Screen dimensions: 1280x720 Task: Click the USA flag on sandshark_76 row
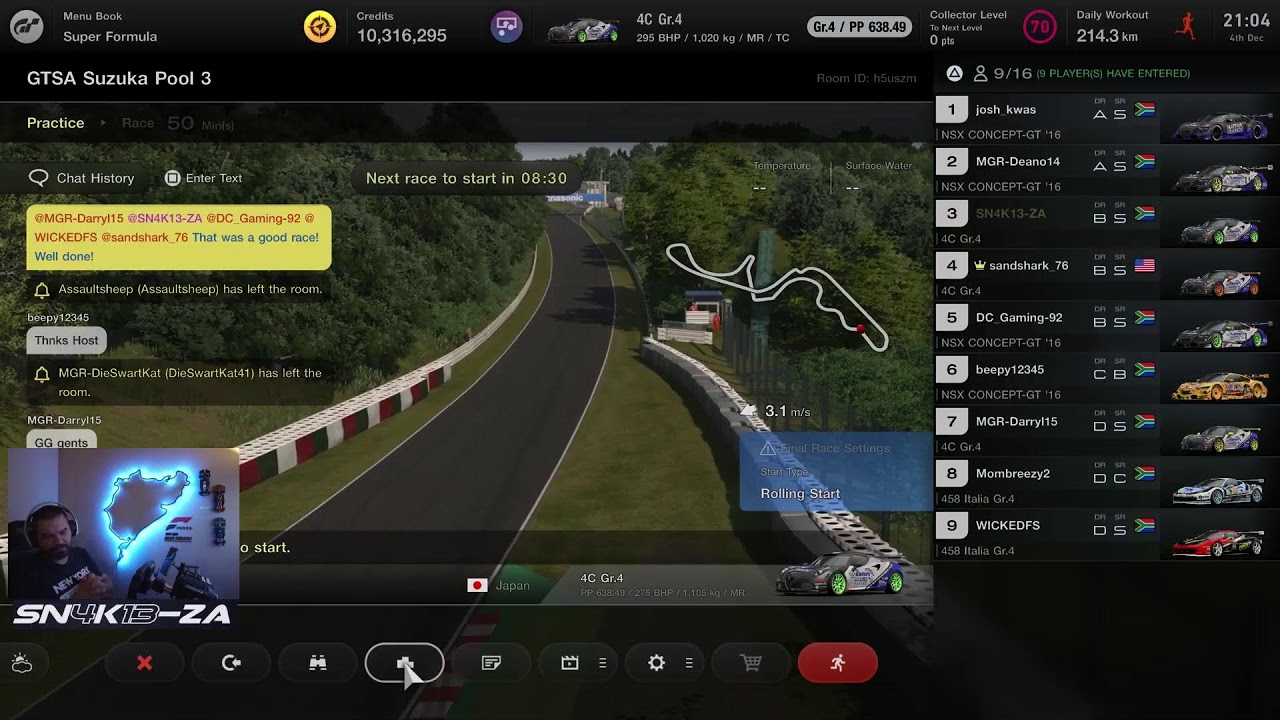click(x=1145, y=266)
